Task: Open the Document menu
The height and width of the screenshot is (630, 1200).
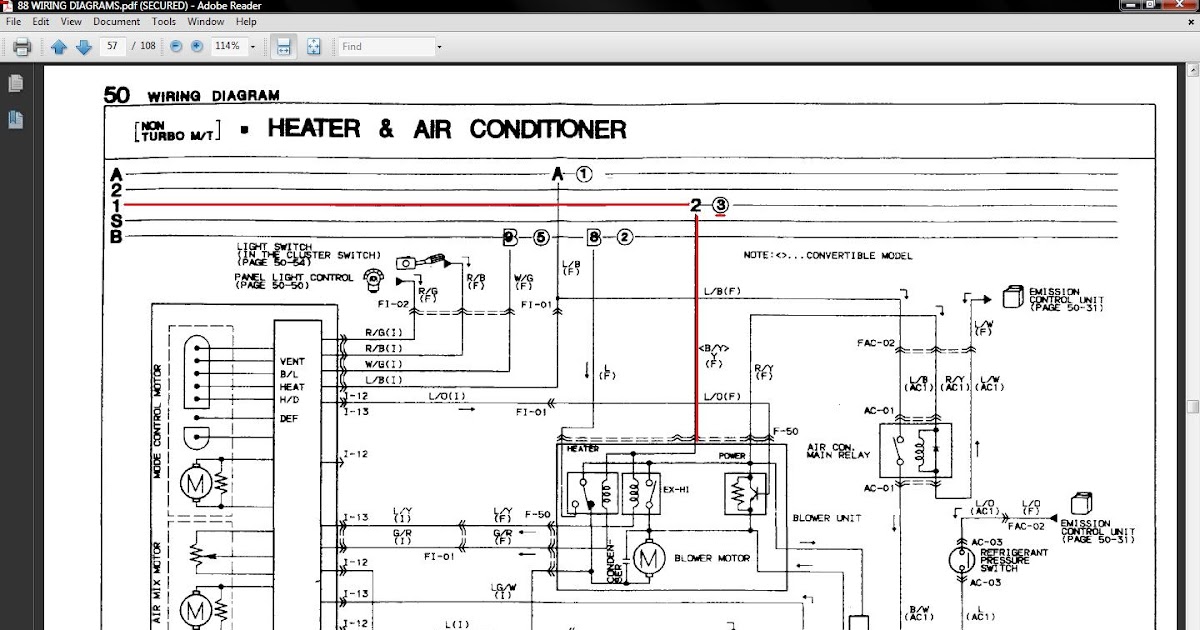Action: click(x=117, y=21)
